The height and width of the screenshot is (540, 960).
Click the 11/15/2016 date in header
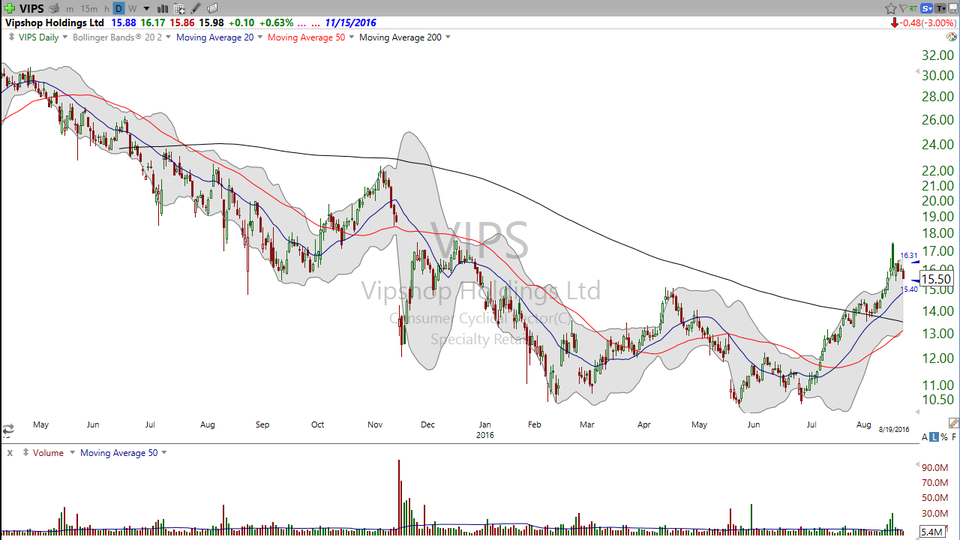click(x=351, y=23)
